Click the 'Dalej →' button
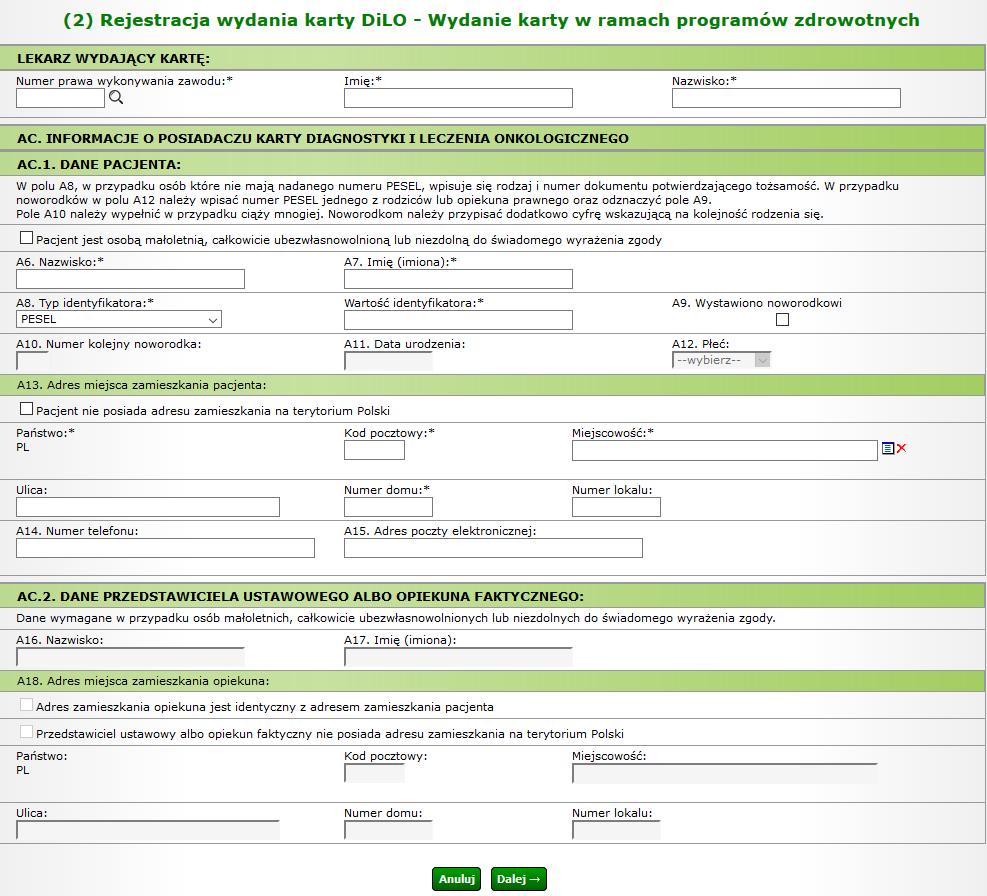 (x=519, y=879)
